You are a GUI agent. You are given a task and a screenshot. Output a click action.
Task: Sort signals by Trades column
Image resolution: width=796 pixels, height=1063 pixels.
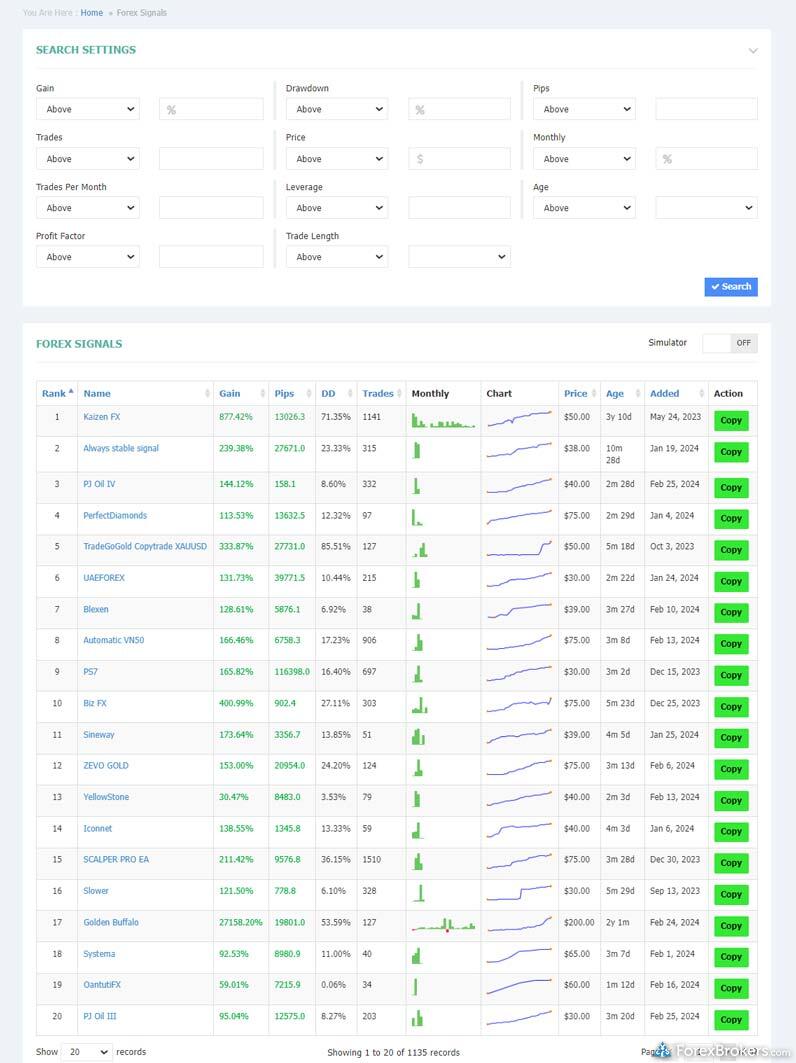[377, 393]
